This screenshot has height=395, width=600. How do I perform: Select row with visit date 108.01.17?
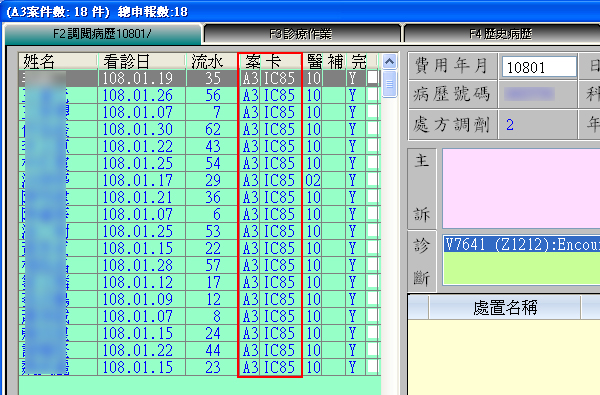[x=199, y=180]
